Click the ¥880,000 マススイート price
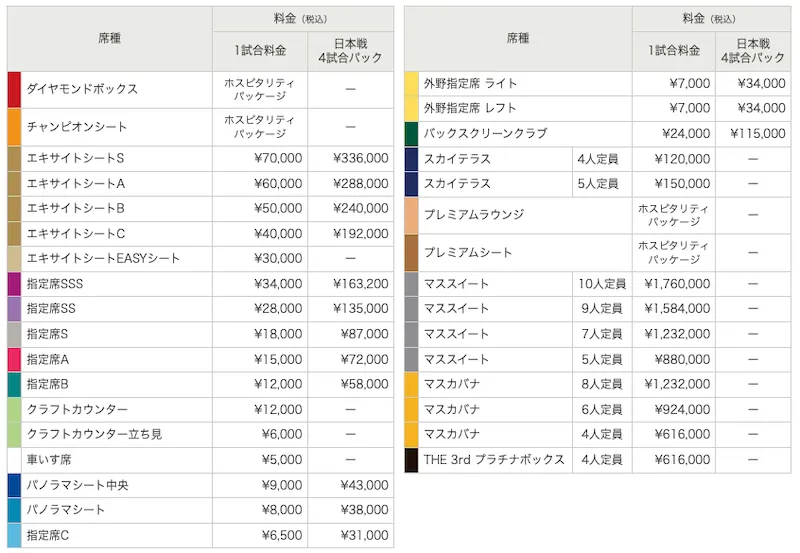The height and width of the screenshot is (553, 800). pos(683,360)
